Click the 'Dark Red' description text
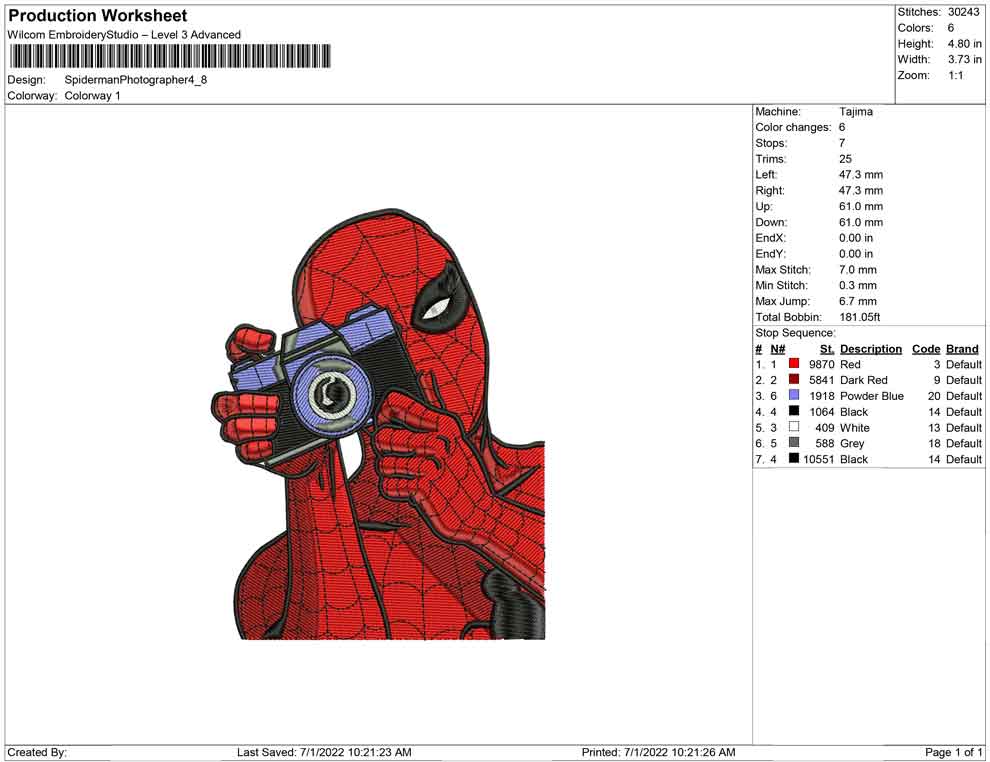The image size is (990, 762). click(864, 380)
